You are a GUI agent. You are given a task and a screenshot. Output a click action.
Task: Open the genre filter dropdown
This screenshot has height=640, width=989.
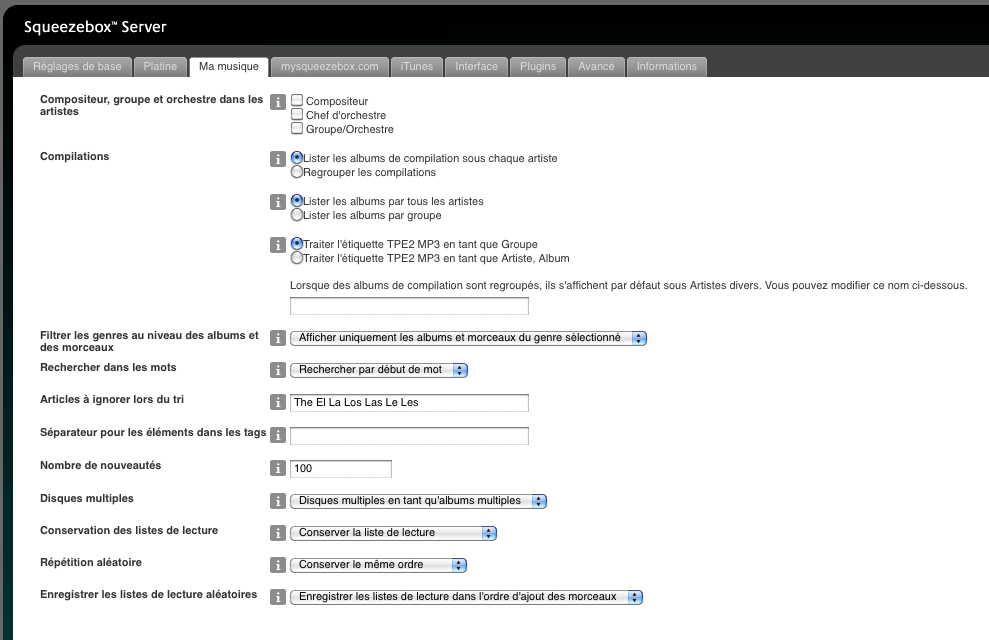coord(469,338)
